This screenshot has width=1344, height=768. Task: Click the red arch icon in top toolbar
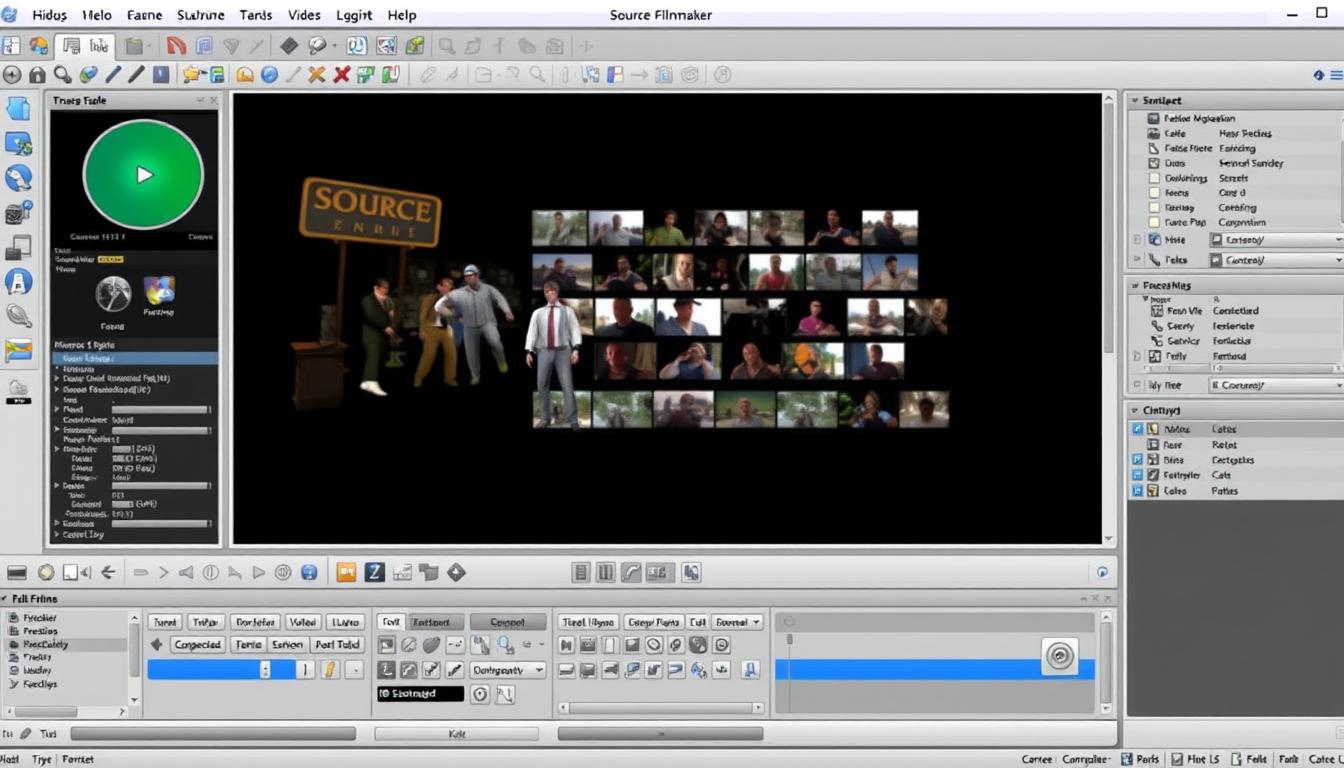click(176, 45)
